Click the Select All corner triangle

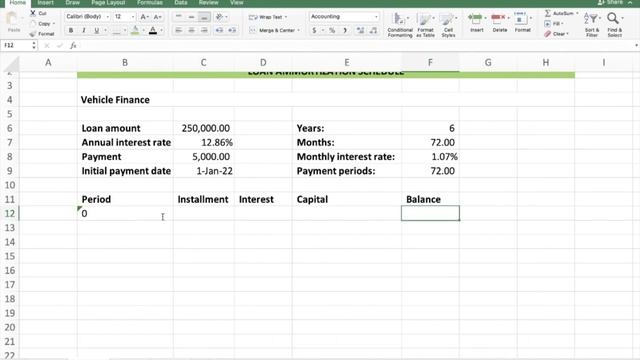coord(11,64)
